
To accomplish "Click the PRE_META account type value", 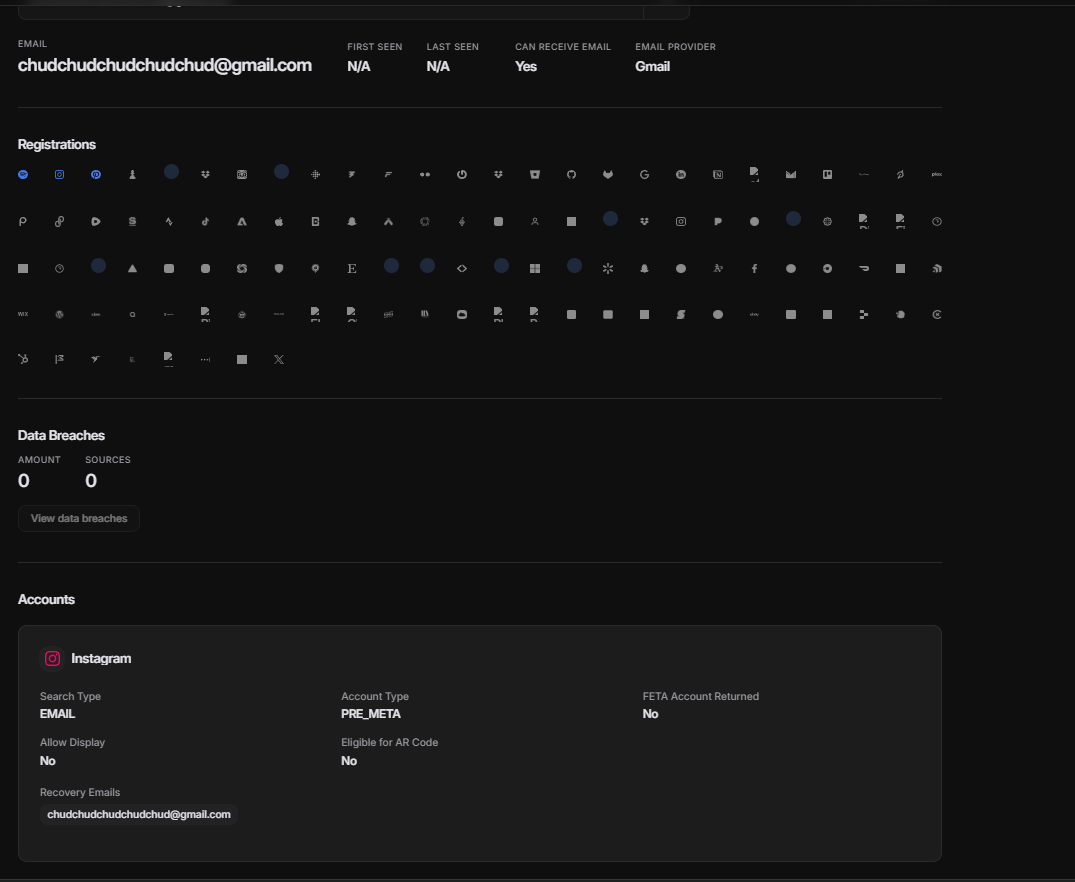I will click(x=371, y=714).
